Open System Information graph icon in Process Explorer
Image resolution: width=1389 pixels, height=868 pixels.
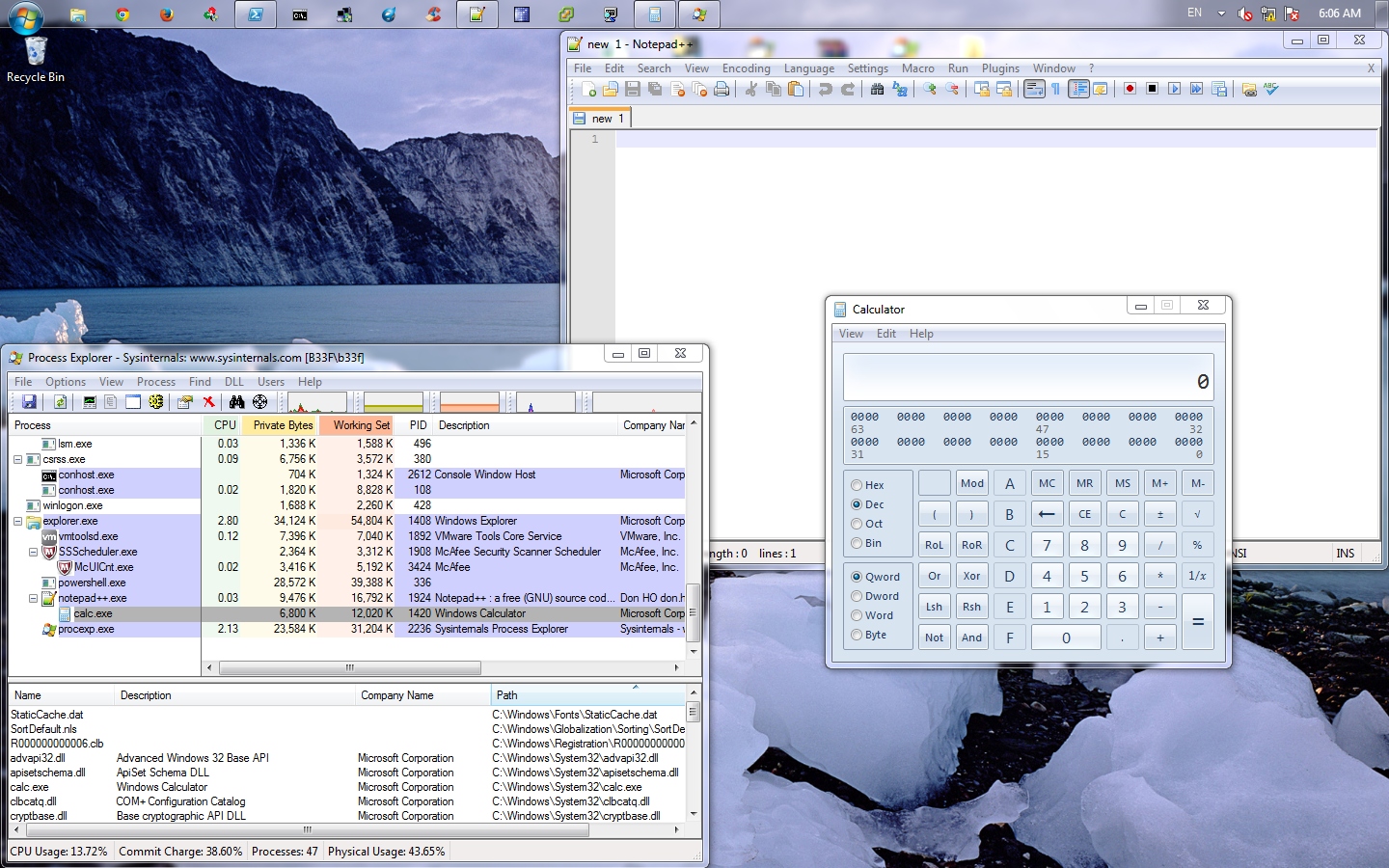point(90,402)
